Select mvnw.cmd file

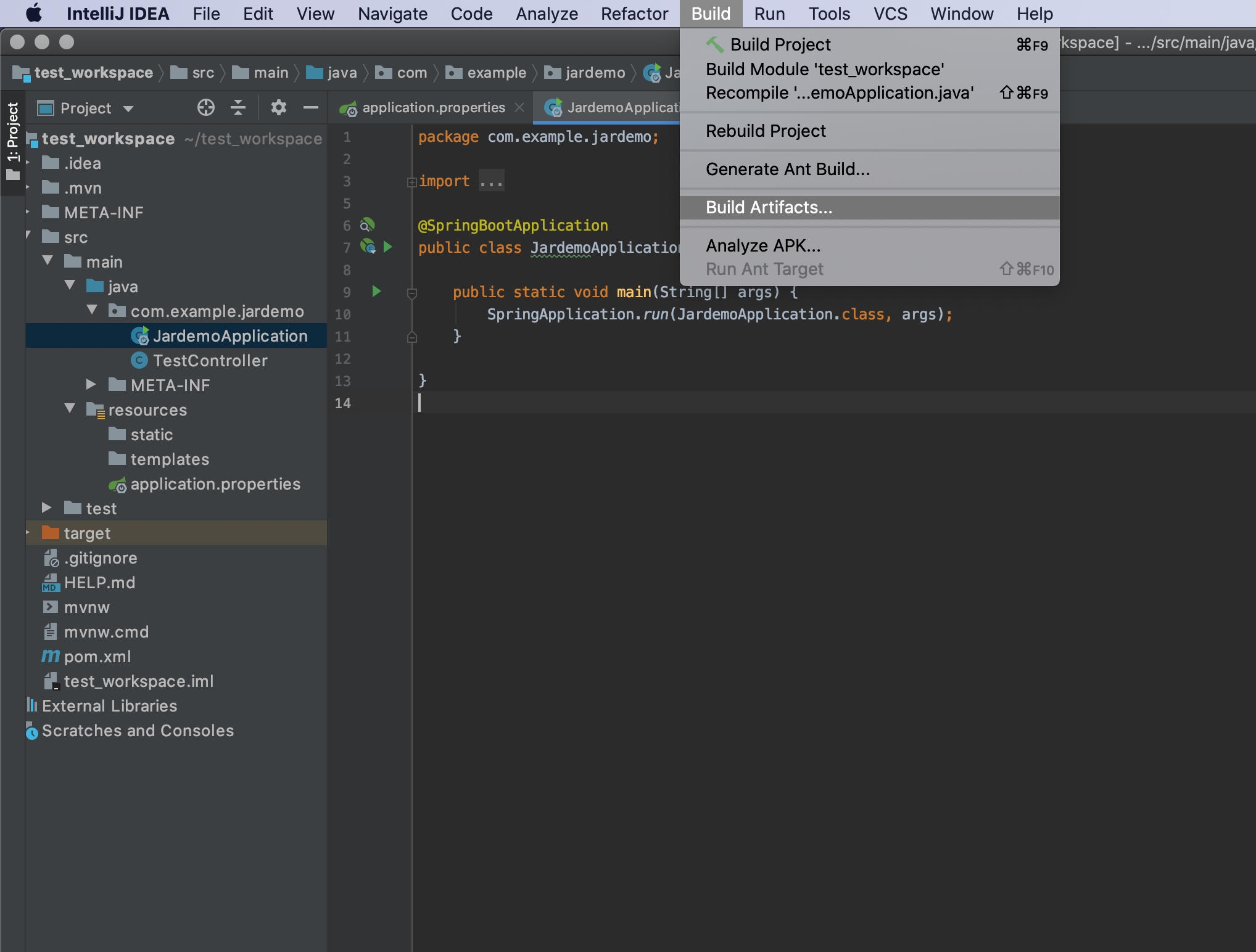click(96, 632)
